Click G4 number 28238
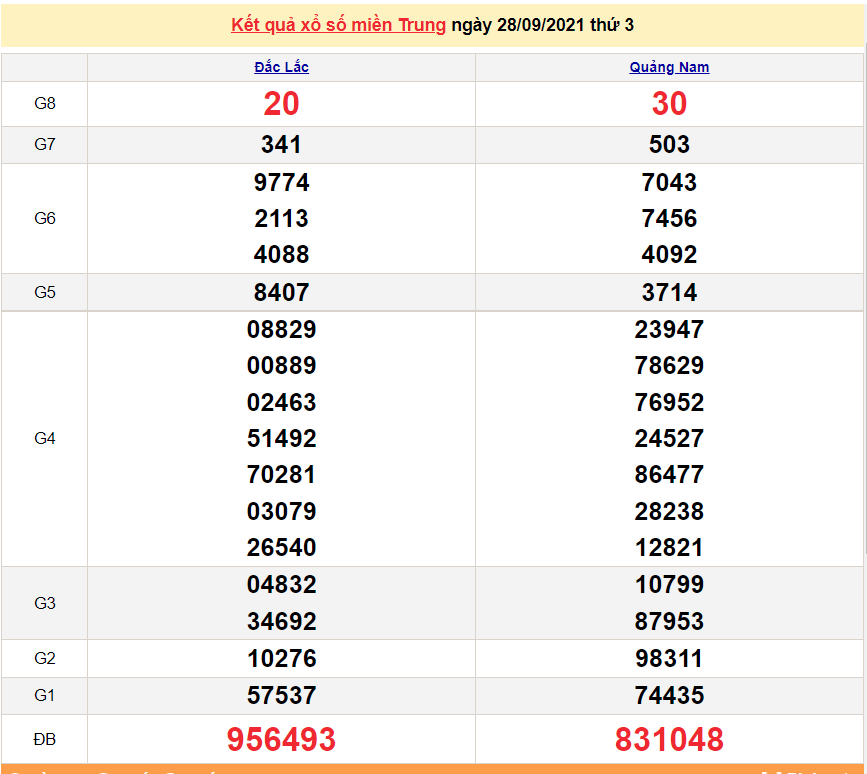Screen dimensions: 867x774 coord(669,511)
